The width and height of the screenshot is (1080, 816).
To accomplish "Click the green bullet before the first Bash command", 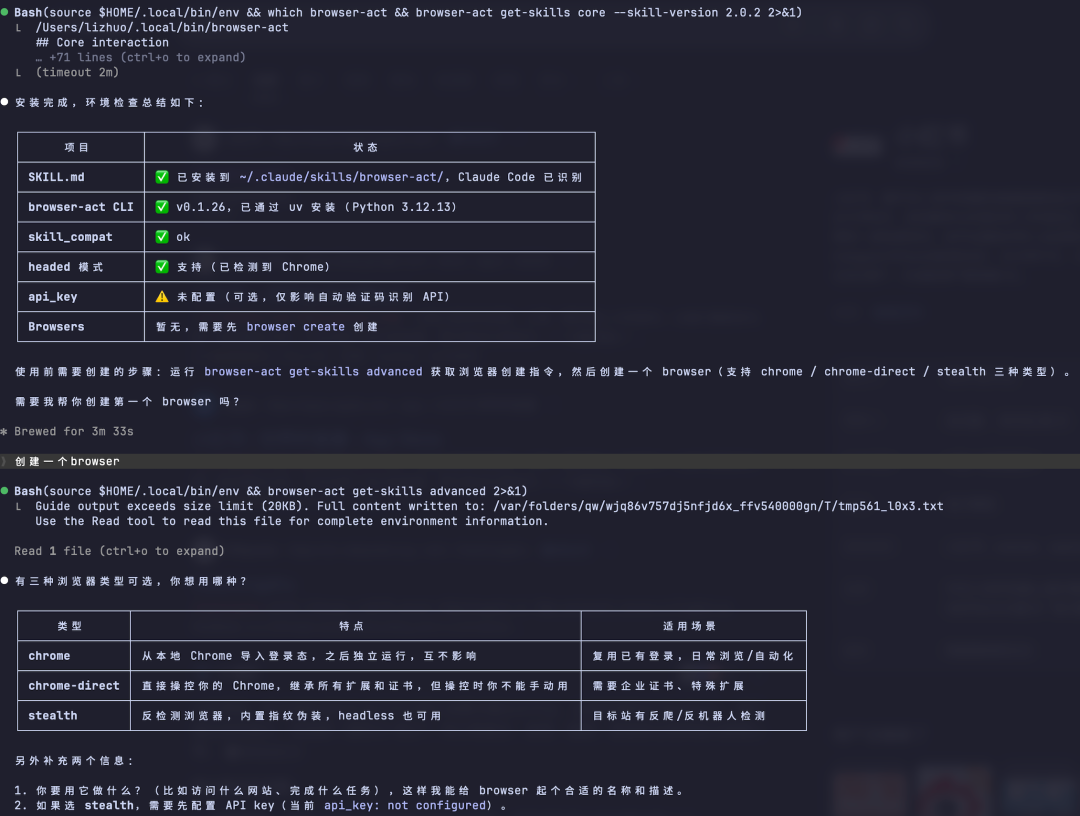I will pyautogui.click(x=5, y=12).
